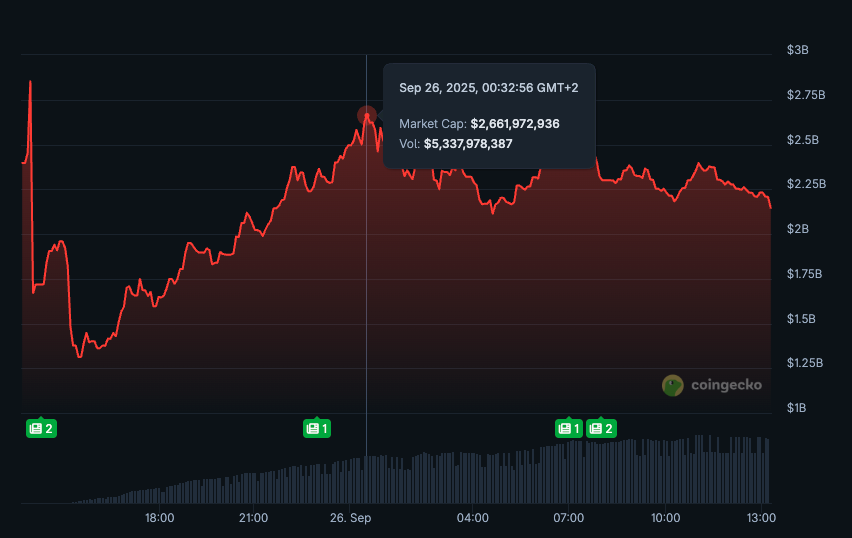Click the leftmost news marker labeled 2
This screenshot has width=852, height=538.
click(41, 429)
